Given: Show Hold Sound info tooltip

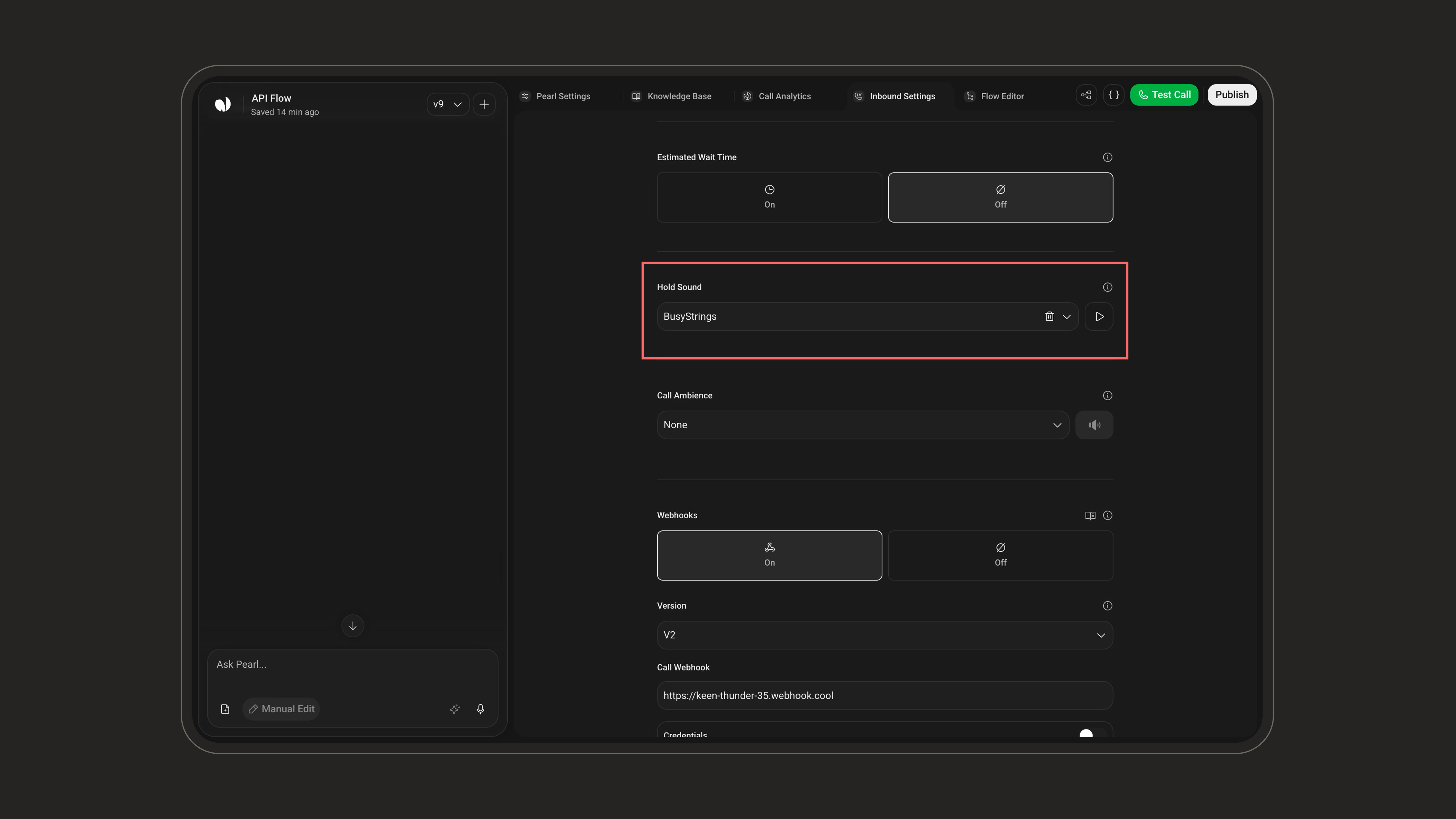Looking at the screenshot, I should tap(1107, 287).
